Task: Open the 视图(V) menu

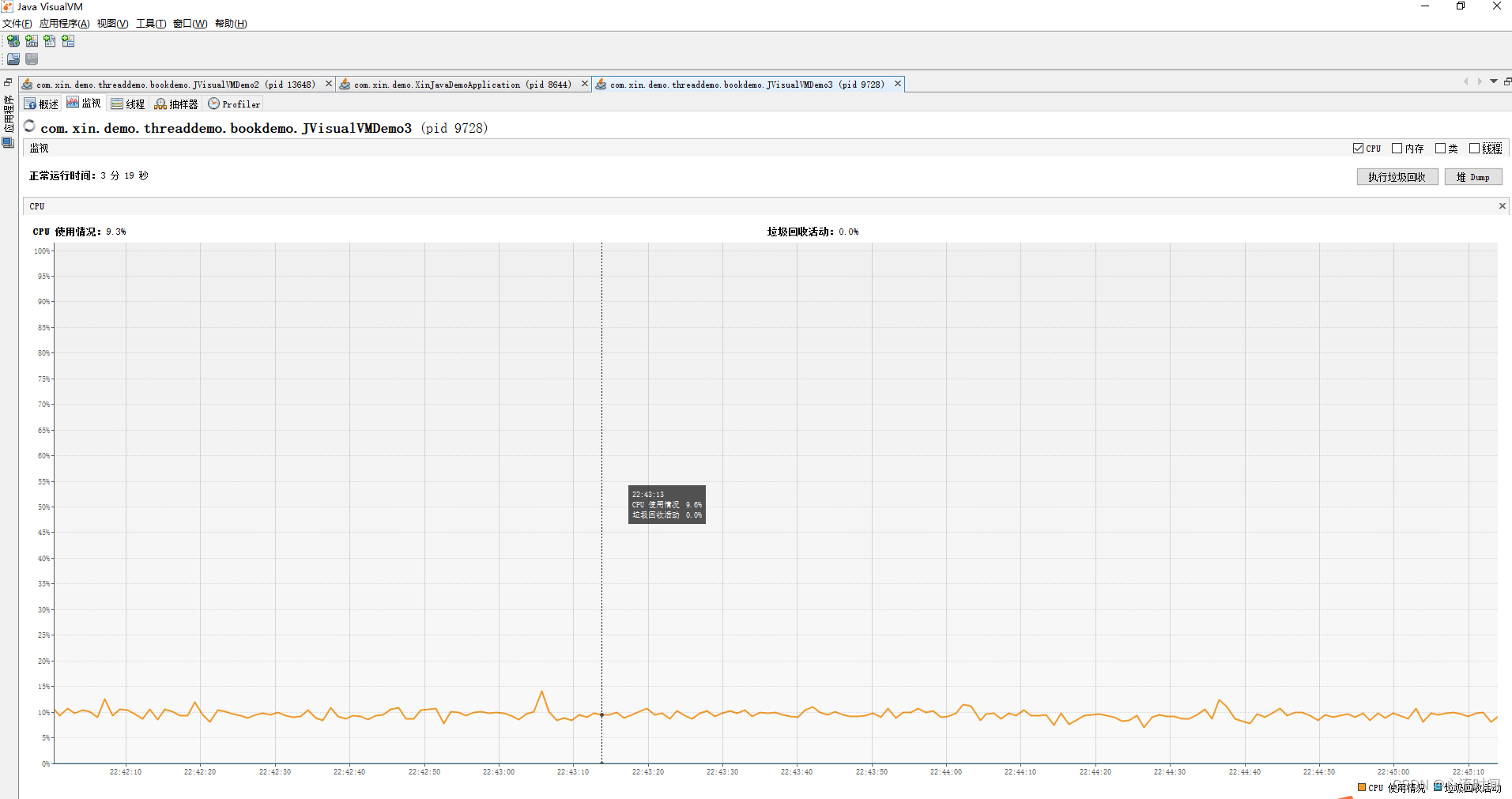Action: click(x=113, y=24)
